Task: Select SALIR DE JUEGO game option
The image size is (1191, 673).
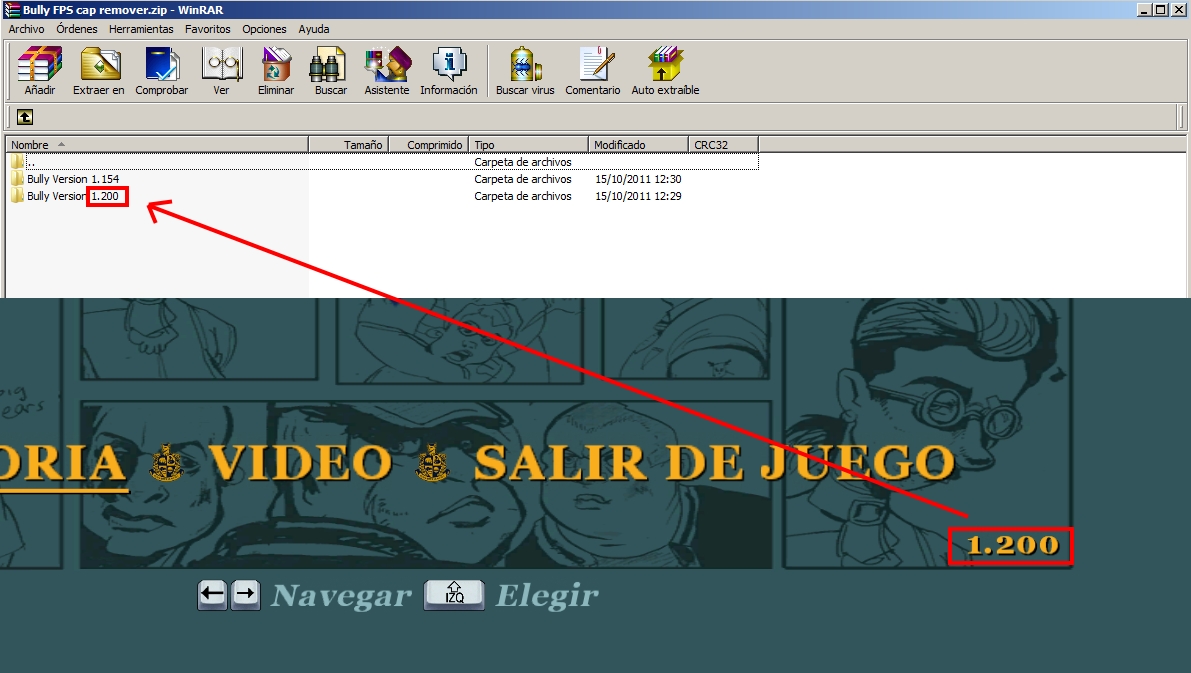Action: tap(714, 463)
